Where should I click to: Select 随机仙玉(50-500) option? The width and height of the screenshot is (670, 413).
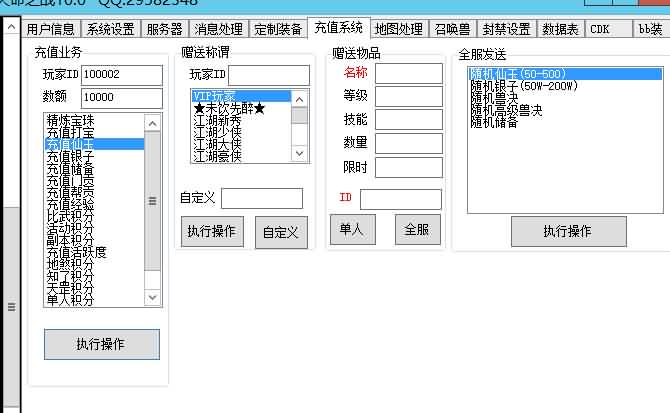(565, 74)
